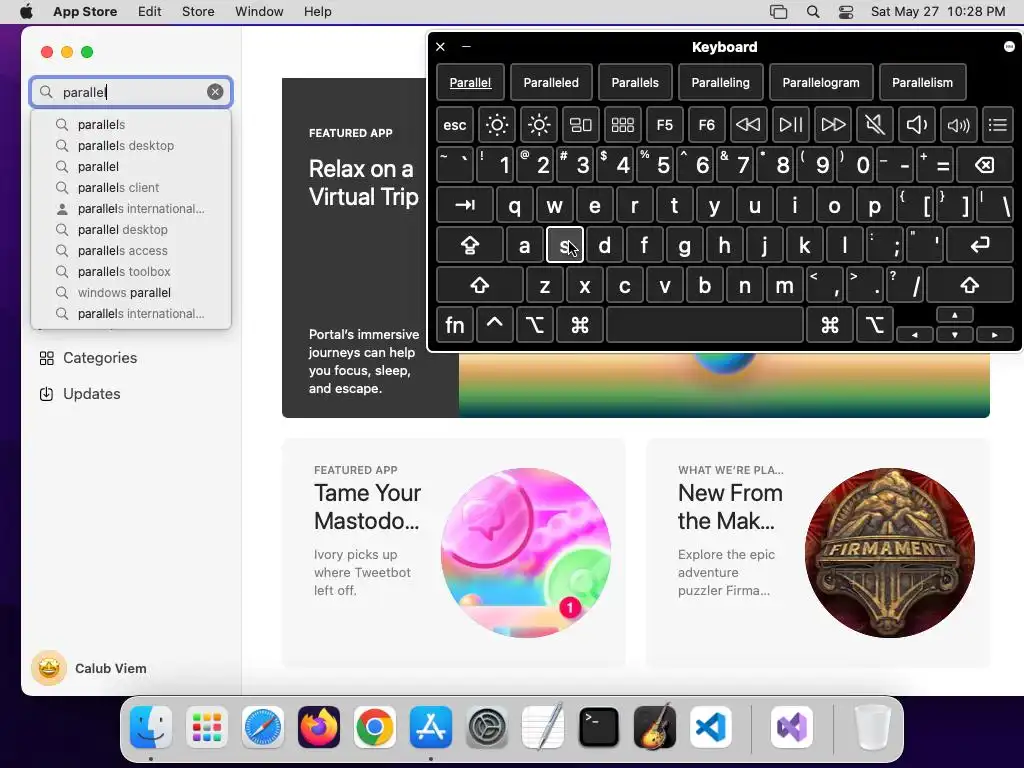1024x768 pixels.
Task: Open the Tame Your Mastodon featured card
Action: tap(453, 552)
